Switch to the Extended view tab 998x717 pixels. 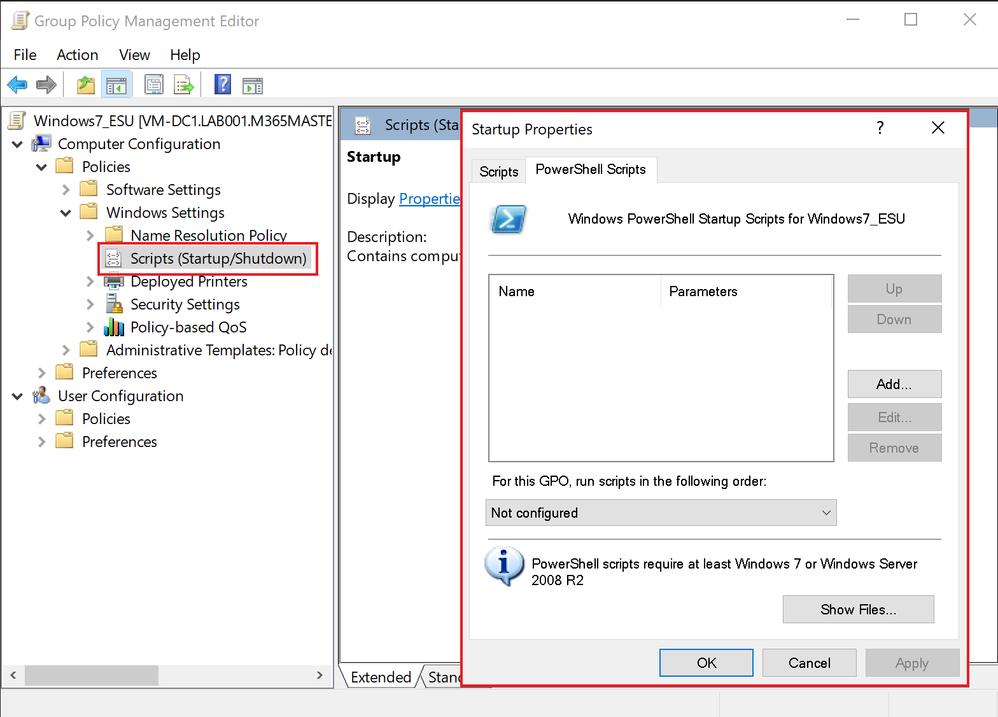pos(381,677)
